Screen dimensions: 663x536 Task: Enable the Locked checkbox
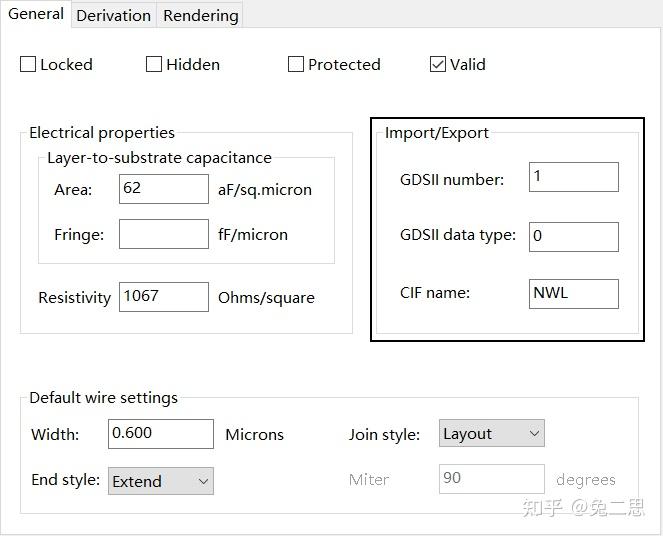pos(28,64)
